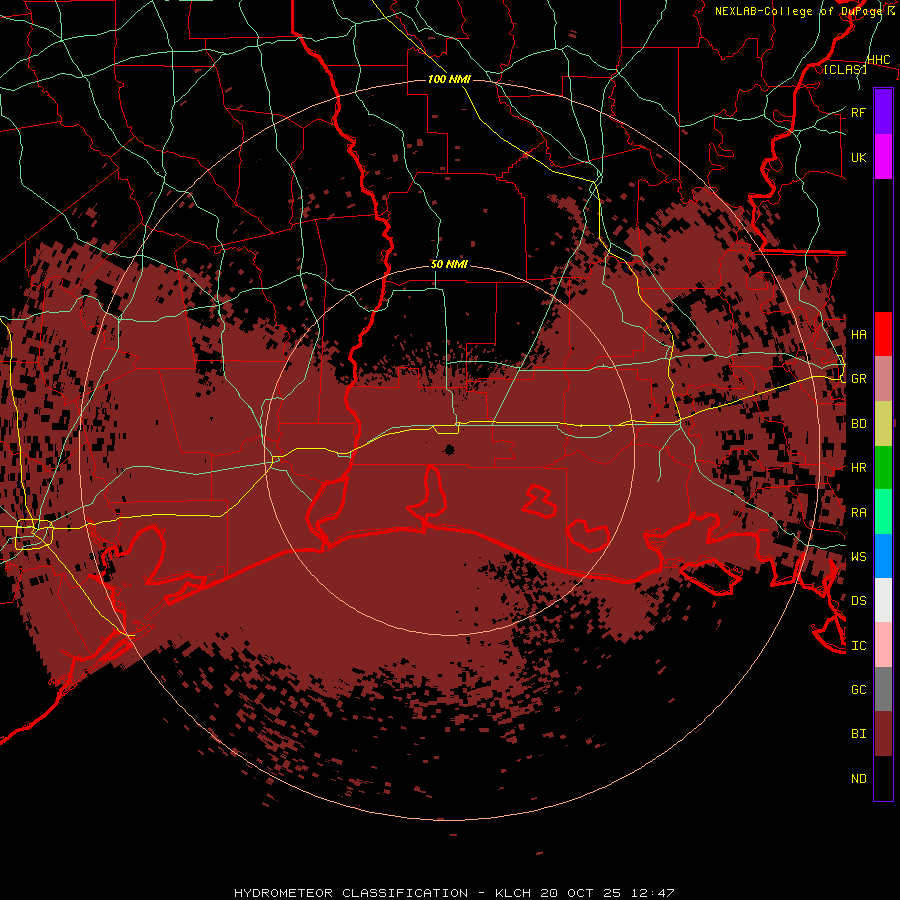900x900 pixels.
Task: Click the HR green legend swatch
Action: tap(883, 467)
